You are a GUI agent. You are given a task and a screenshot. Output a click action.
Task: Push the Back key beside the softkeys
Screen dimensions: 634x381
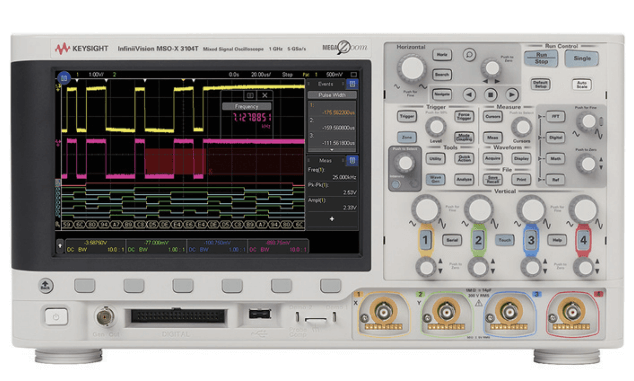(x=45, y=286)
